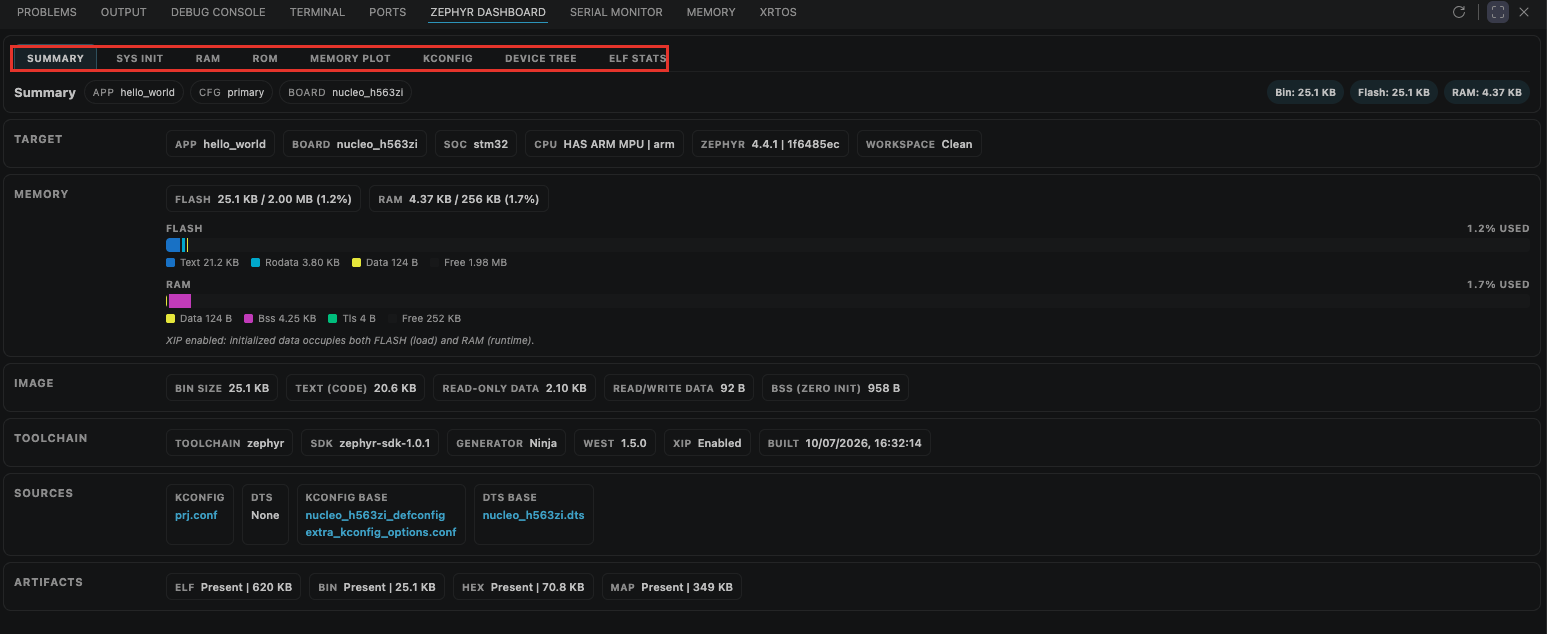Click cyan Rodata 3.80 KB legend swatch
1547x634 pixels.
255,263
